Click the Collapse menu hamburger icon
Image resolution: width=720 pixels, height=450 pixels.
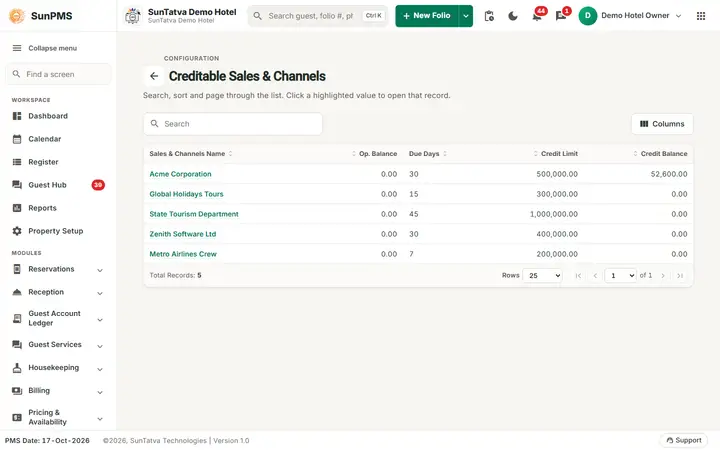(17, 48)
